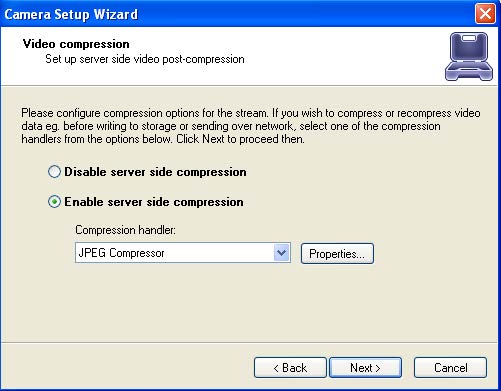The height and width of the screenshot is (391, 501).
Task: Click the JPEG Compressor combo box field
Action: [183, 253]
